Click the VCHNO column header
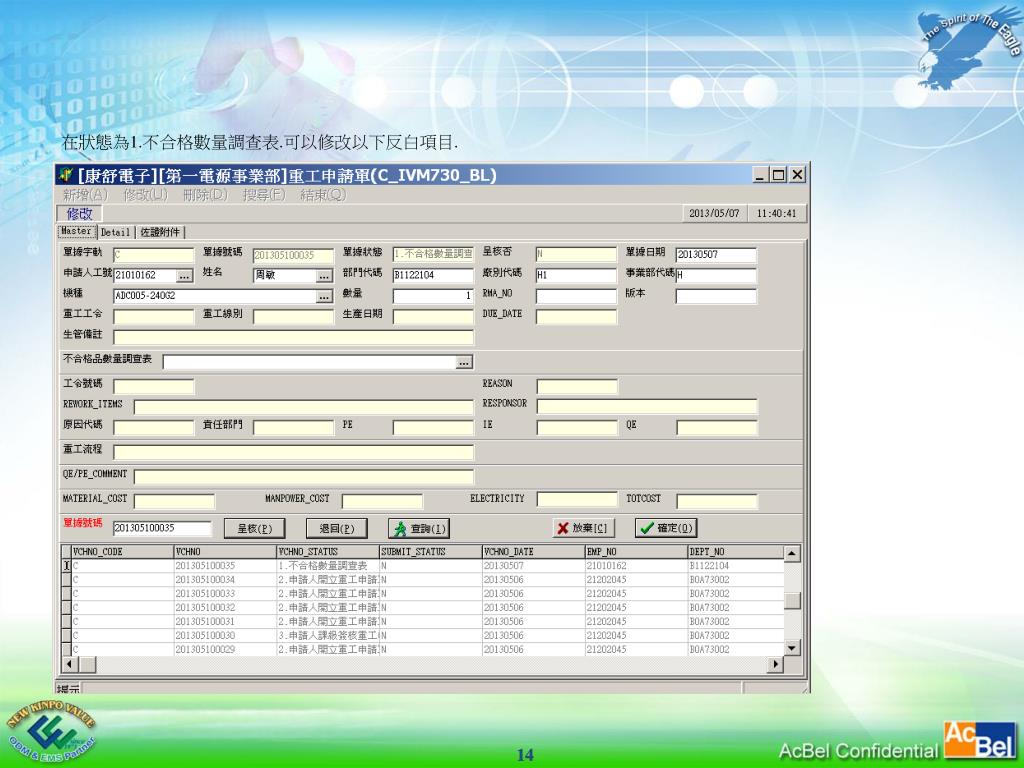 pyautogui.click(x=225, y=552)
